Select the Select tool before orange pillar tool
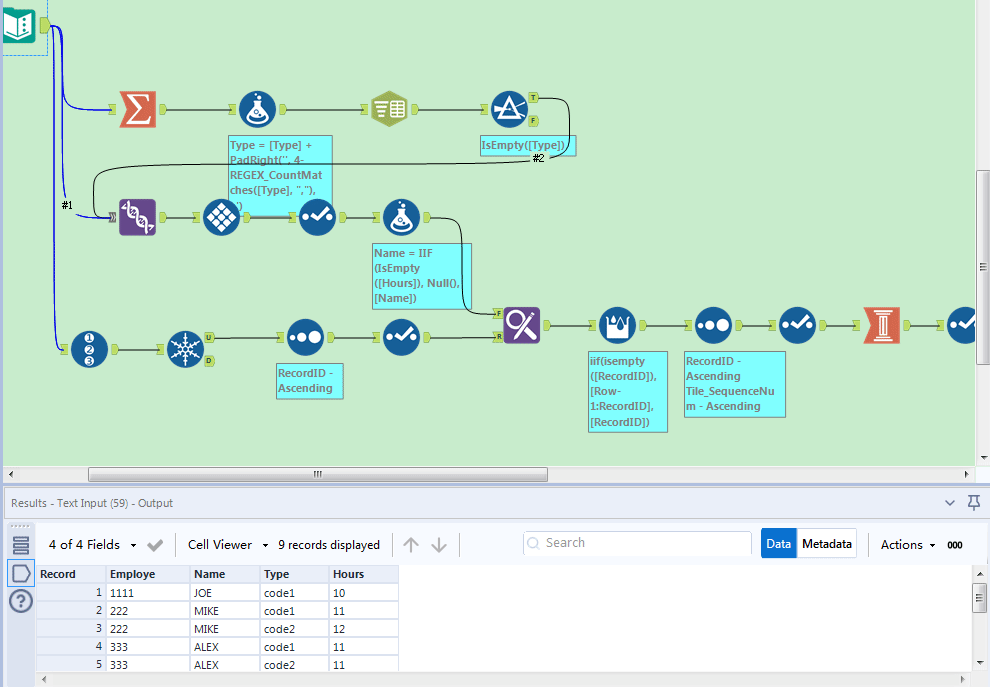 coord(797,325)
